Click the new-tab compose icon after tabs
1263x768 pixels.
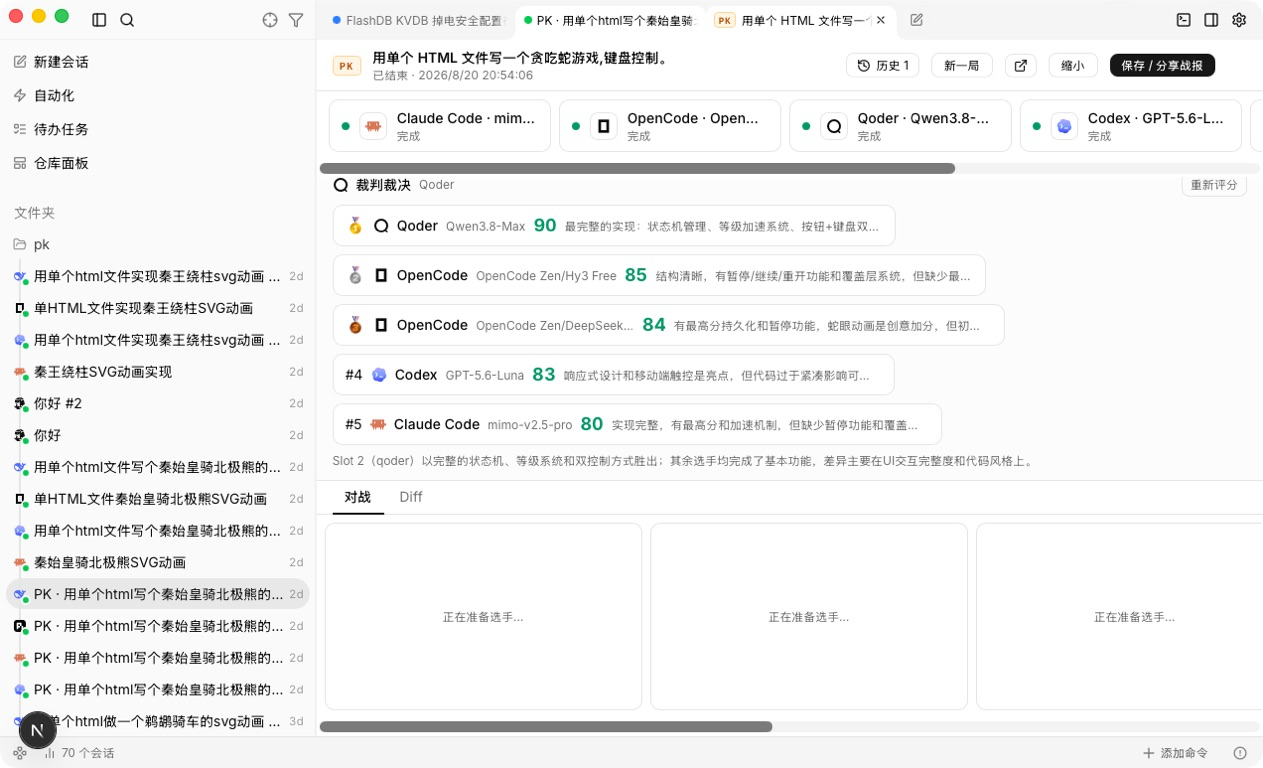(917, 20)
